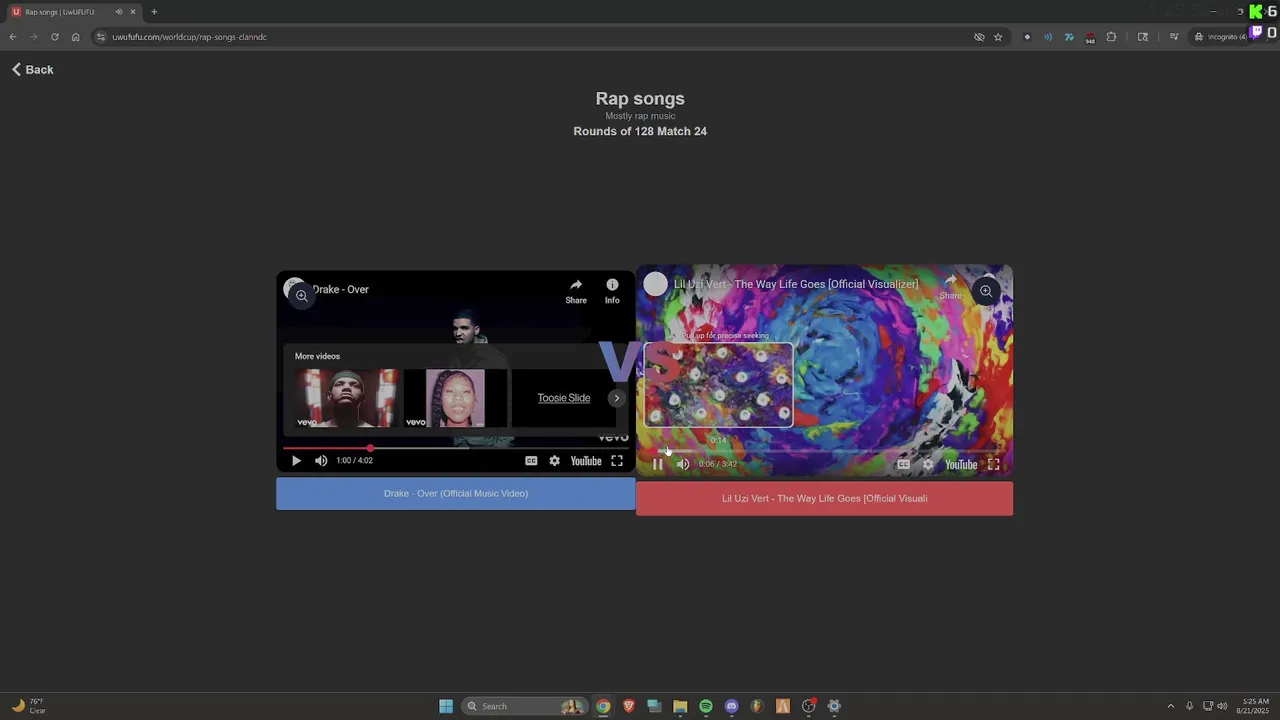
Task: Seek the Lil Uzi Vert video progress bar
Action: click(825, 451)
